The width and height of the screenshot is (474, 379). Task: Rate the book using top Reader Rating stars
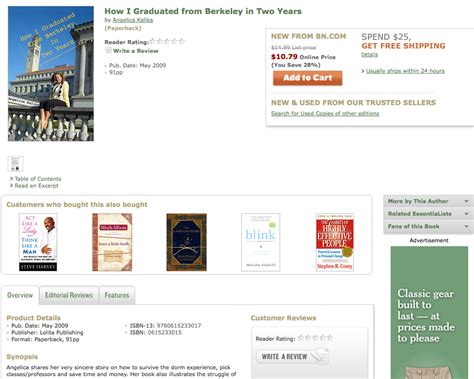(167, 41)
